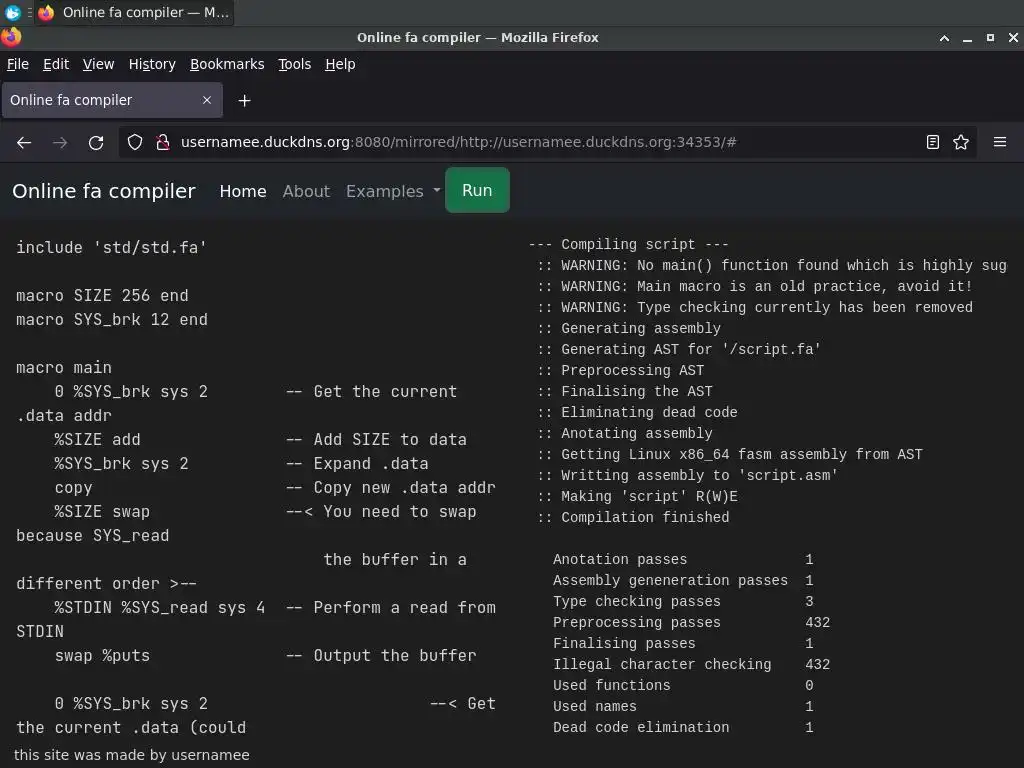The image size is (1024, 768).
Task: Go to the Home page link
Action: point(243,191)
